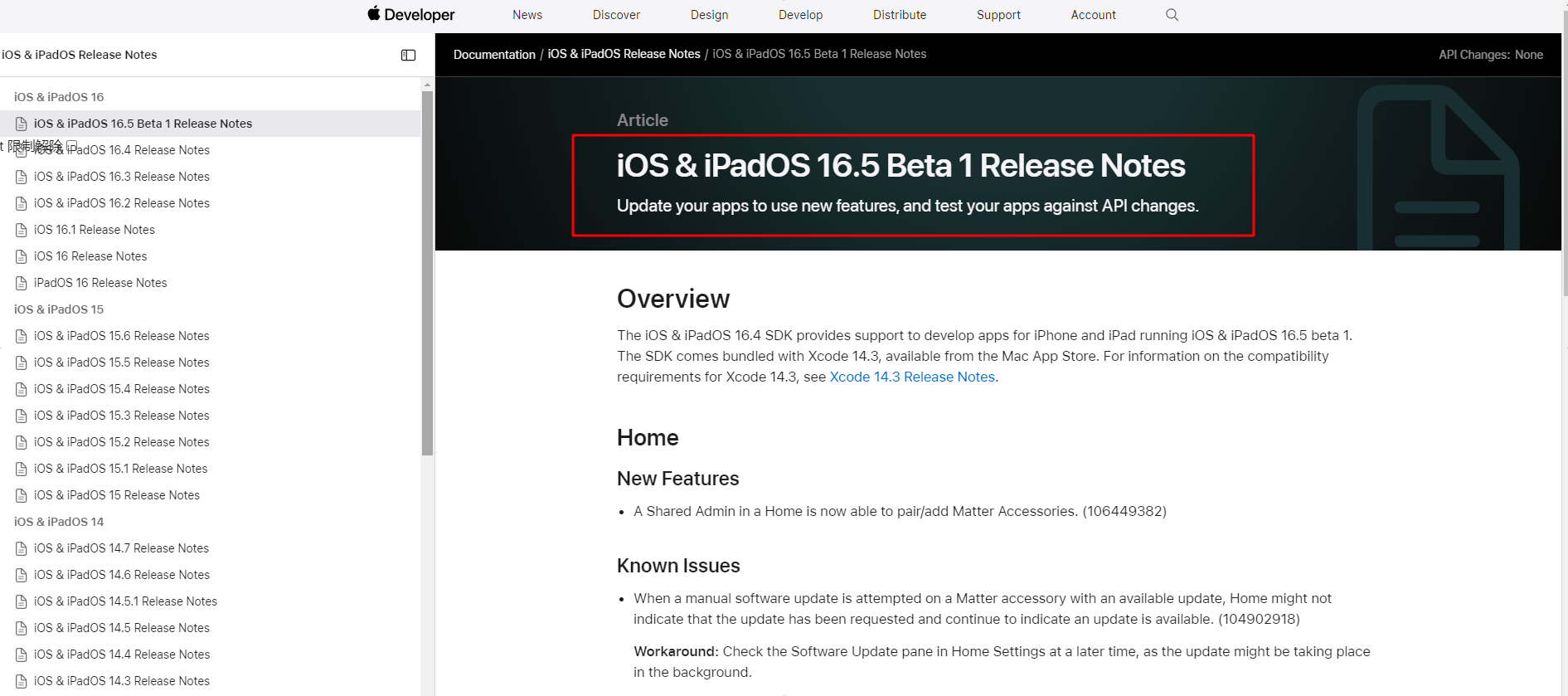Go to Documentation breadcrumb
The width and height of the screenshot is (1568, 696).
coord(494,54)
